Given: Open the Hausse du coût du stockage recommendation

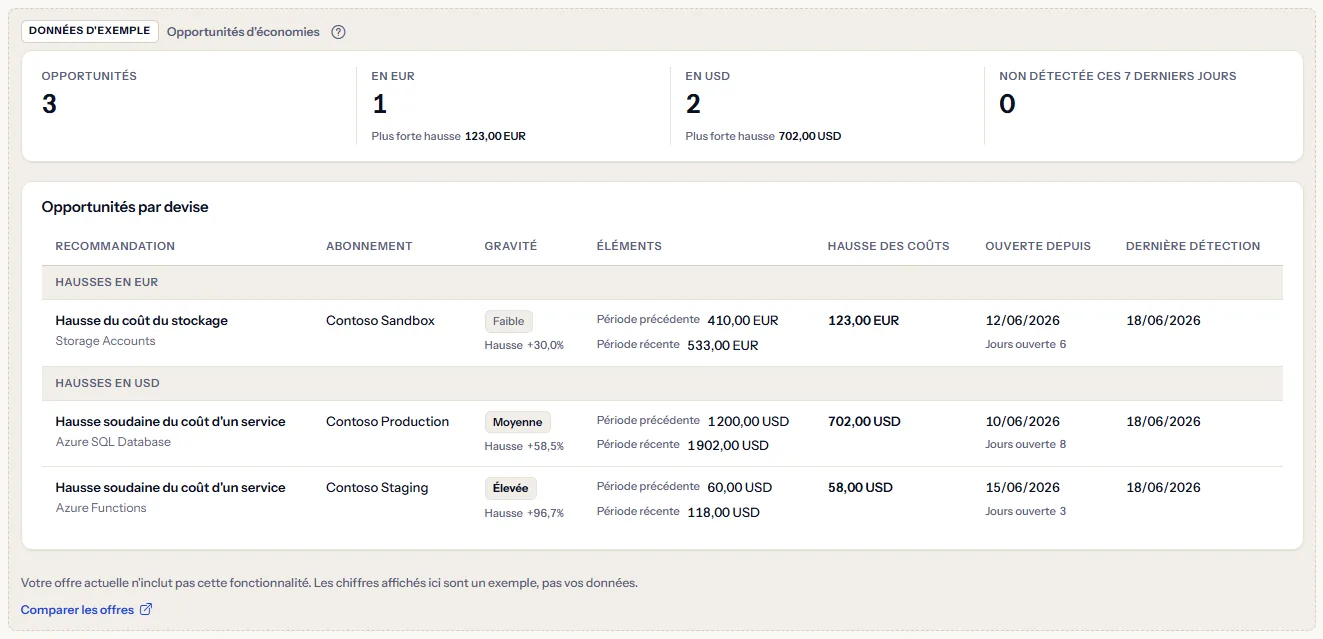Looking at the screenshot, I should (142, 321).
